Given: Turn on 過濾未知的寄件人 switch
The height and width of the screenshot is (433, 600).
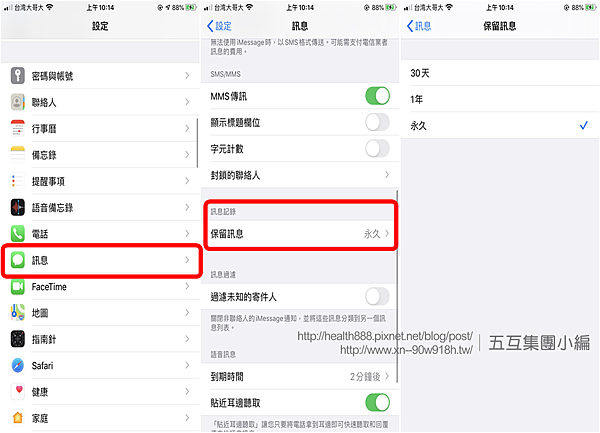Looking at the screenshot, I should click(377, 296).
